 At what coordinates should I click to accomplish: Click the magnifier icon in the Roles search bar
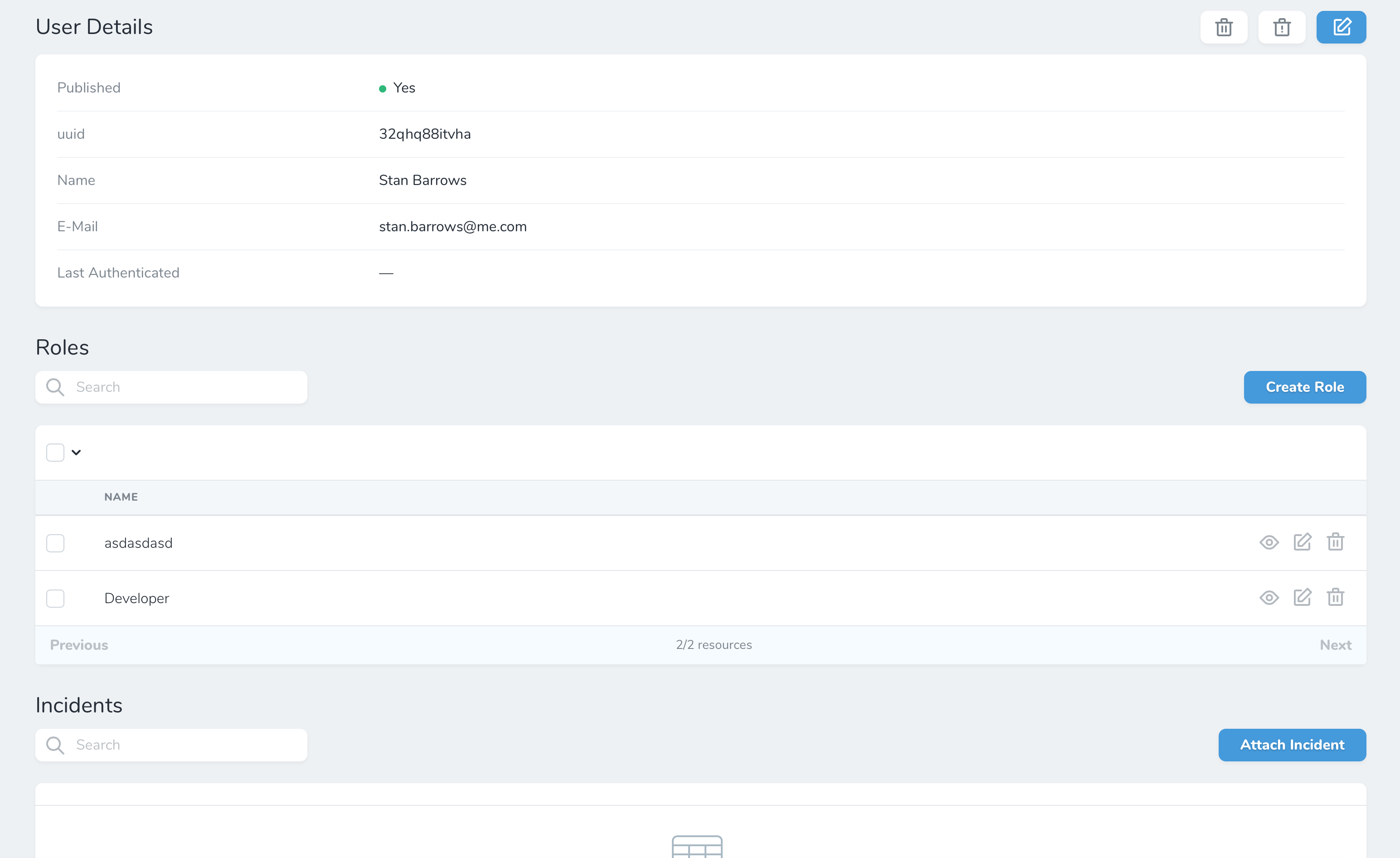click(55, 387)
